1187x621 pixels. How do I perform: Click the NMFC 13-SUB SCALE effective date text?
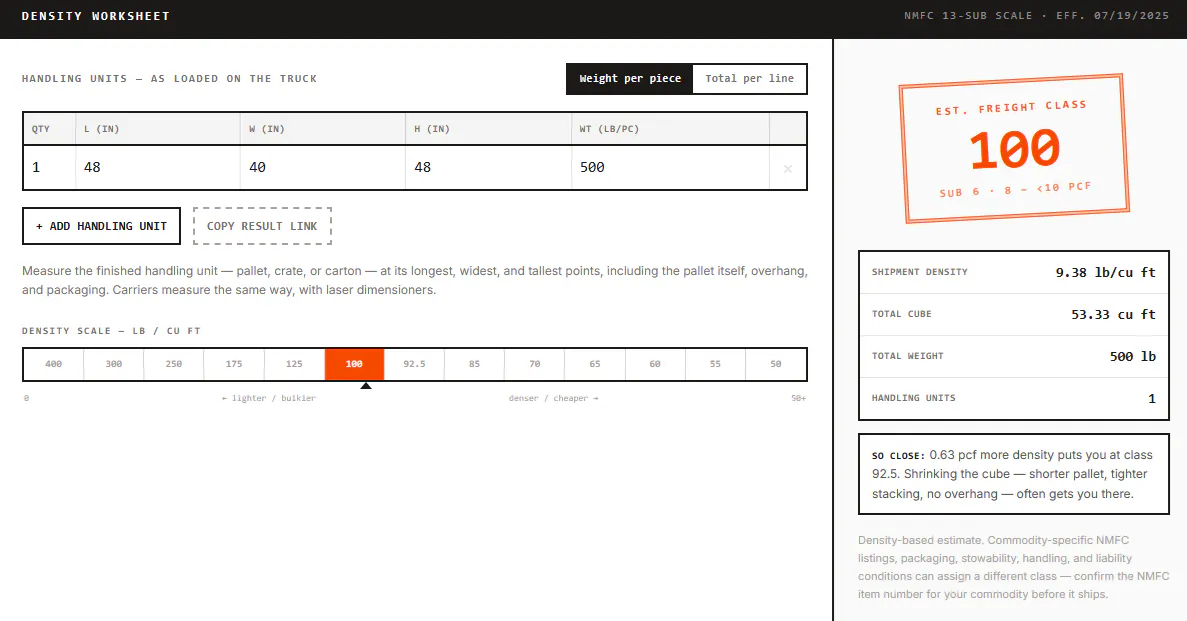1036,16
